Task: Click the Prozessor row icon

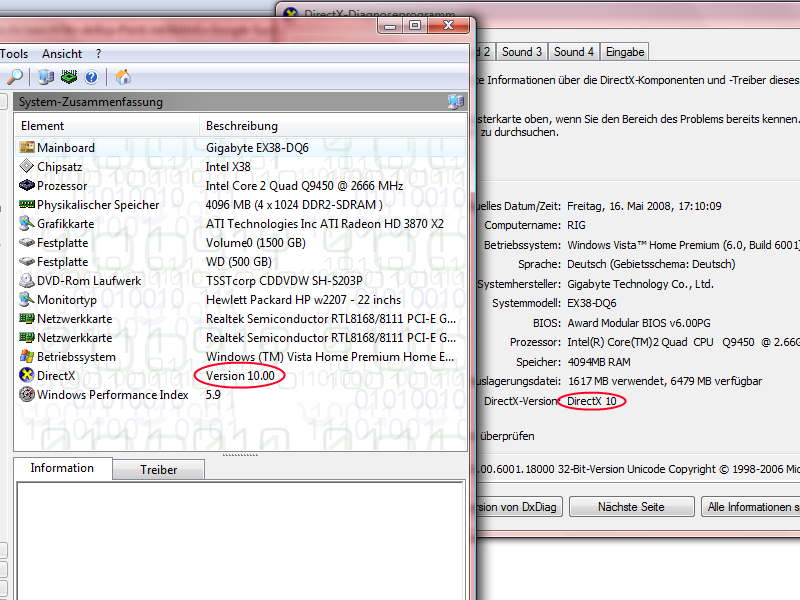Action: point(27,185)
